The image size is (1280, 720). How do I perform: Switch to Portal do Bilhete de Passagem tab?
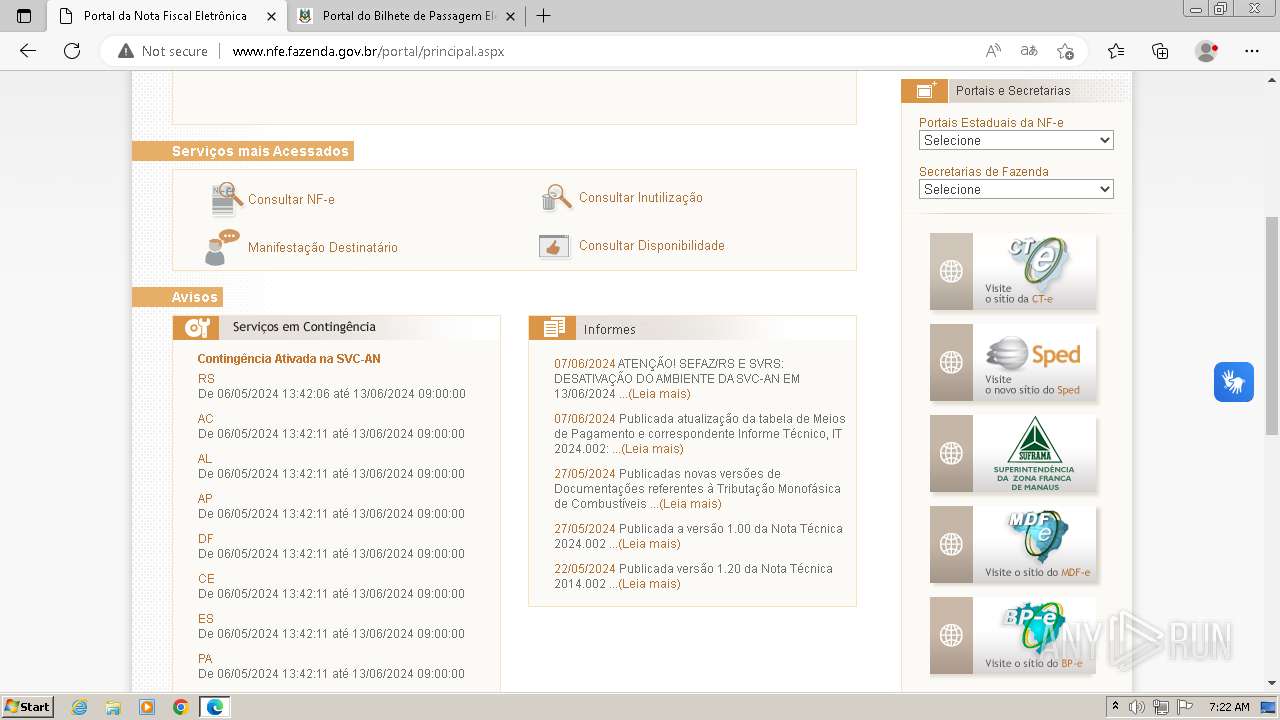408,16
